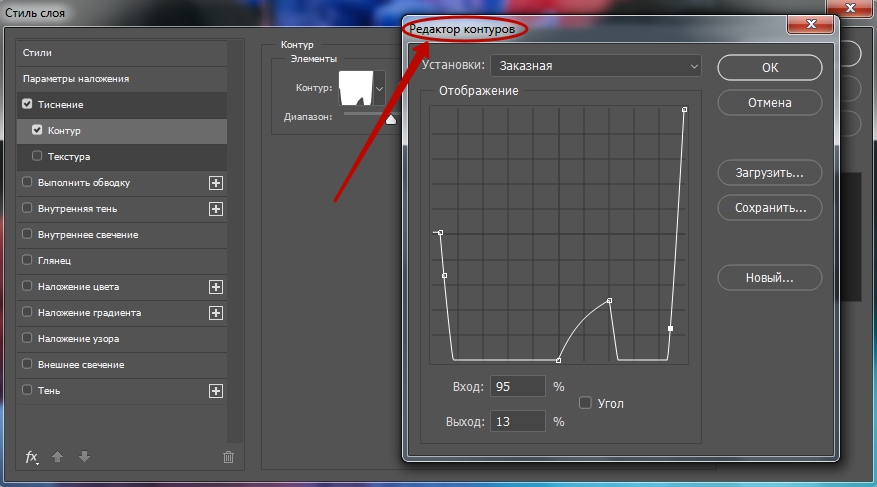The height and width of the screenshot is (487, 877).
Task: Enable the Тень checkbox
Action: point(27,390)
